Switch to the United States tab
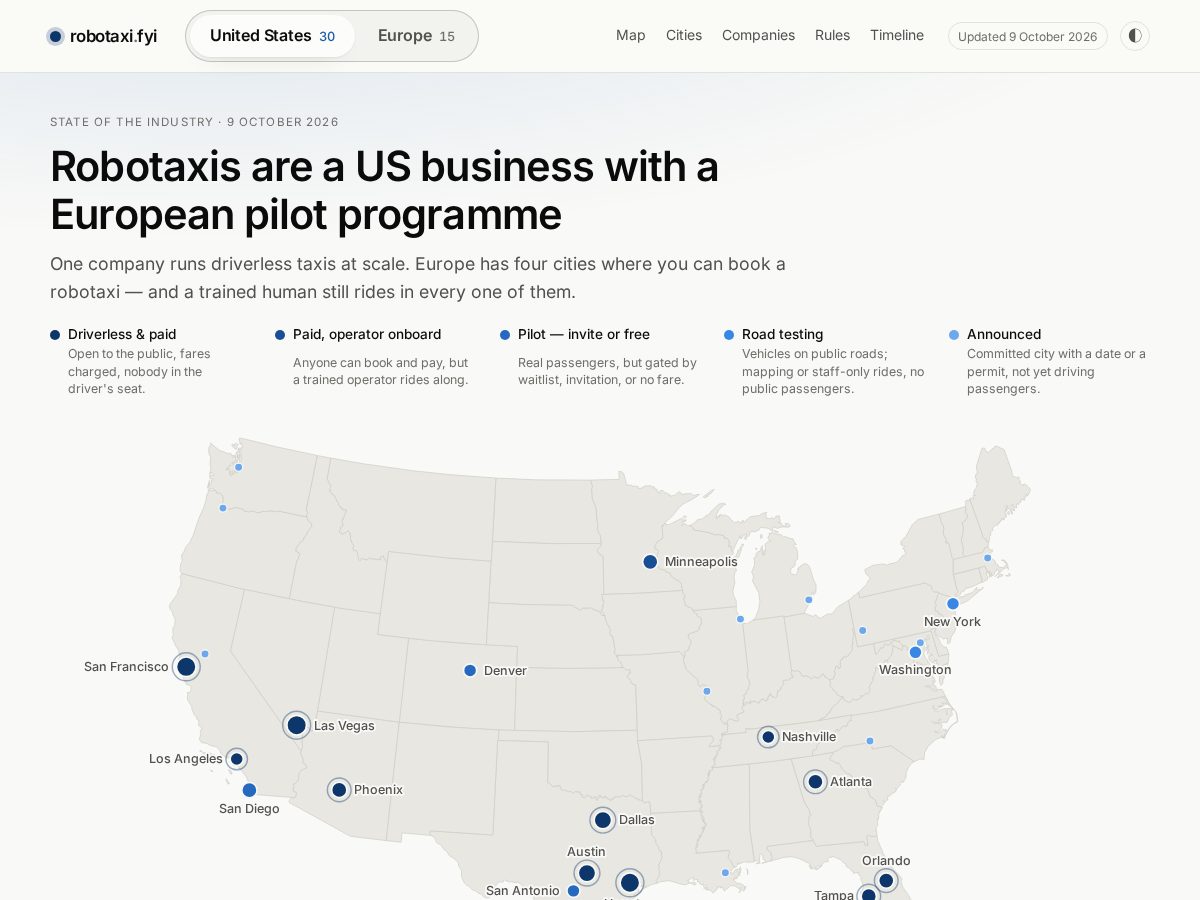The width and height of the screenshot is (1200, 900). [272, 36]
